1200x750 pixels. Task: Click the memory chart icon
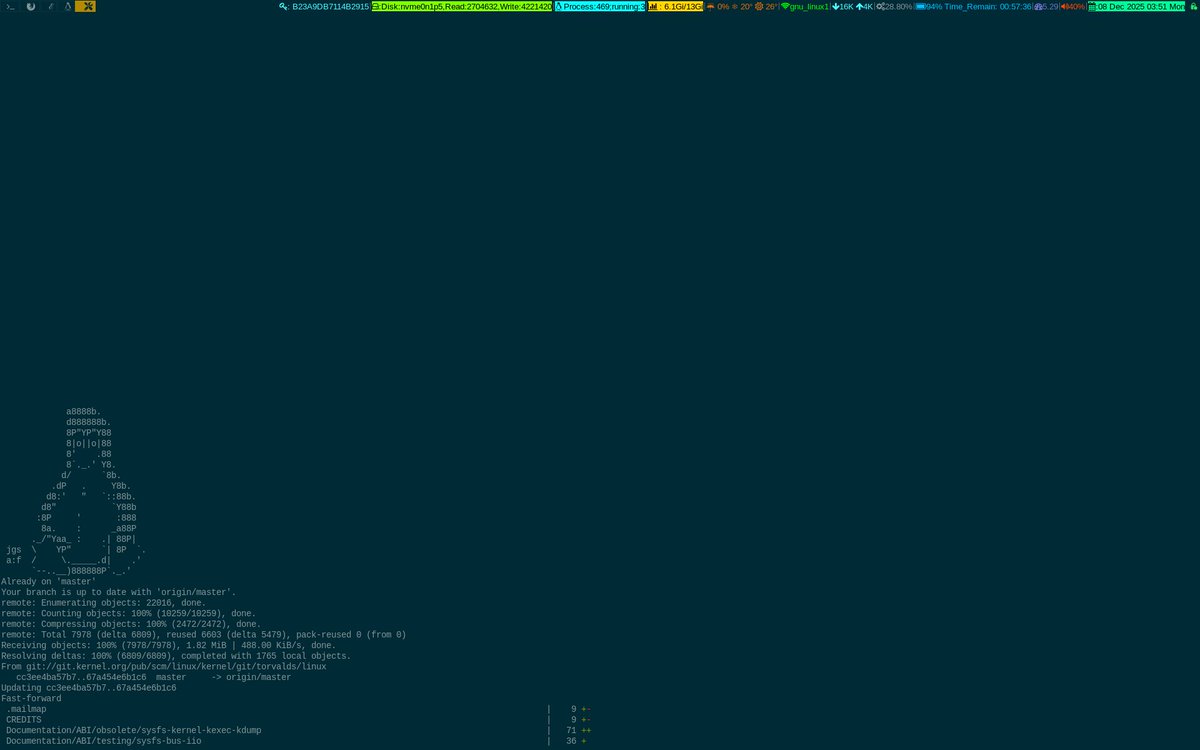pyautogui.click(x=654, y=6)
